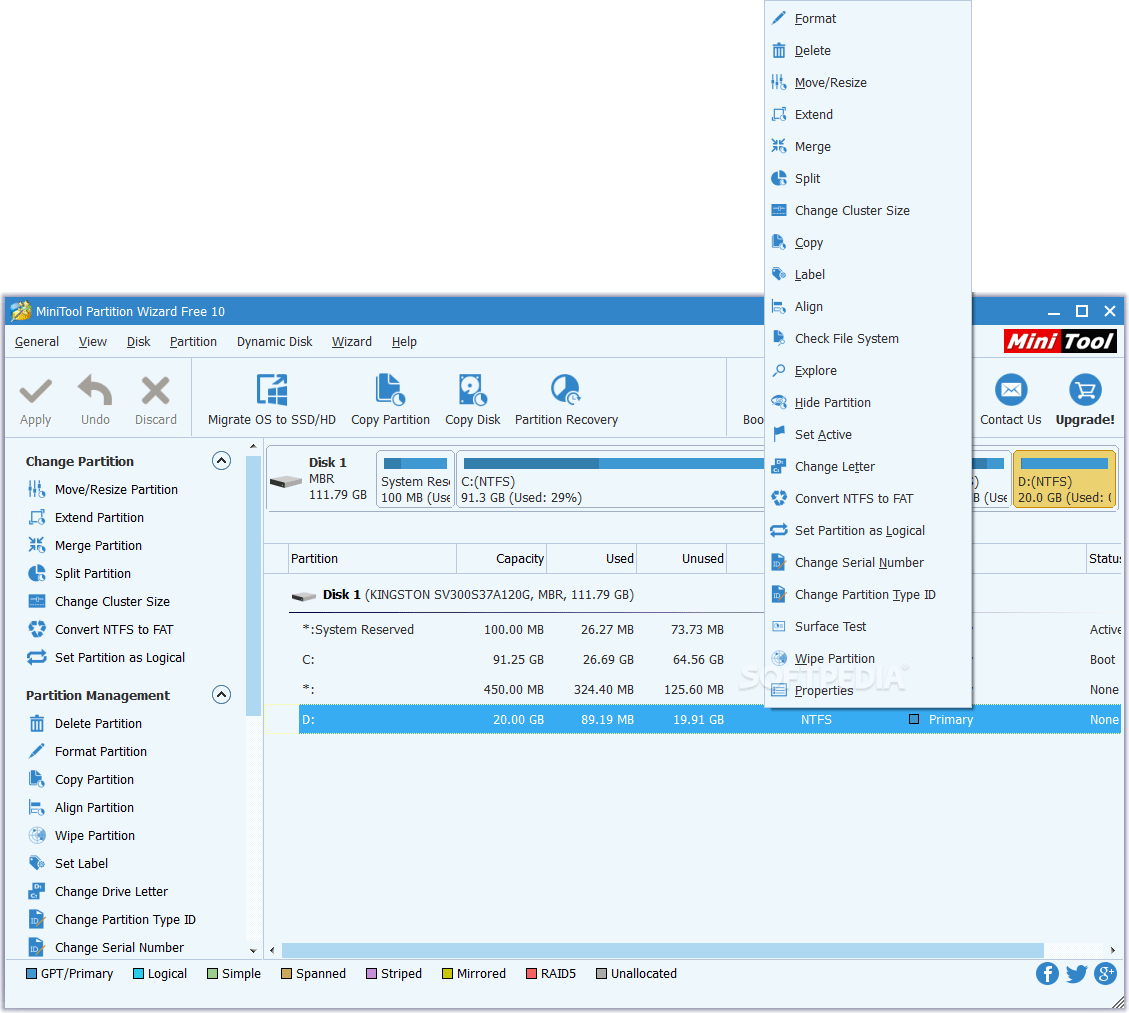
Task: Select Delete Partition in sidebar
Action: pos(84,724)
